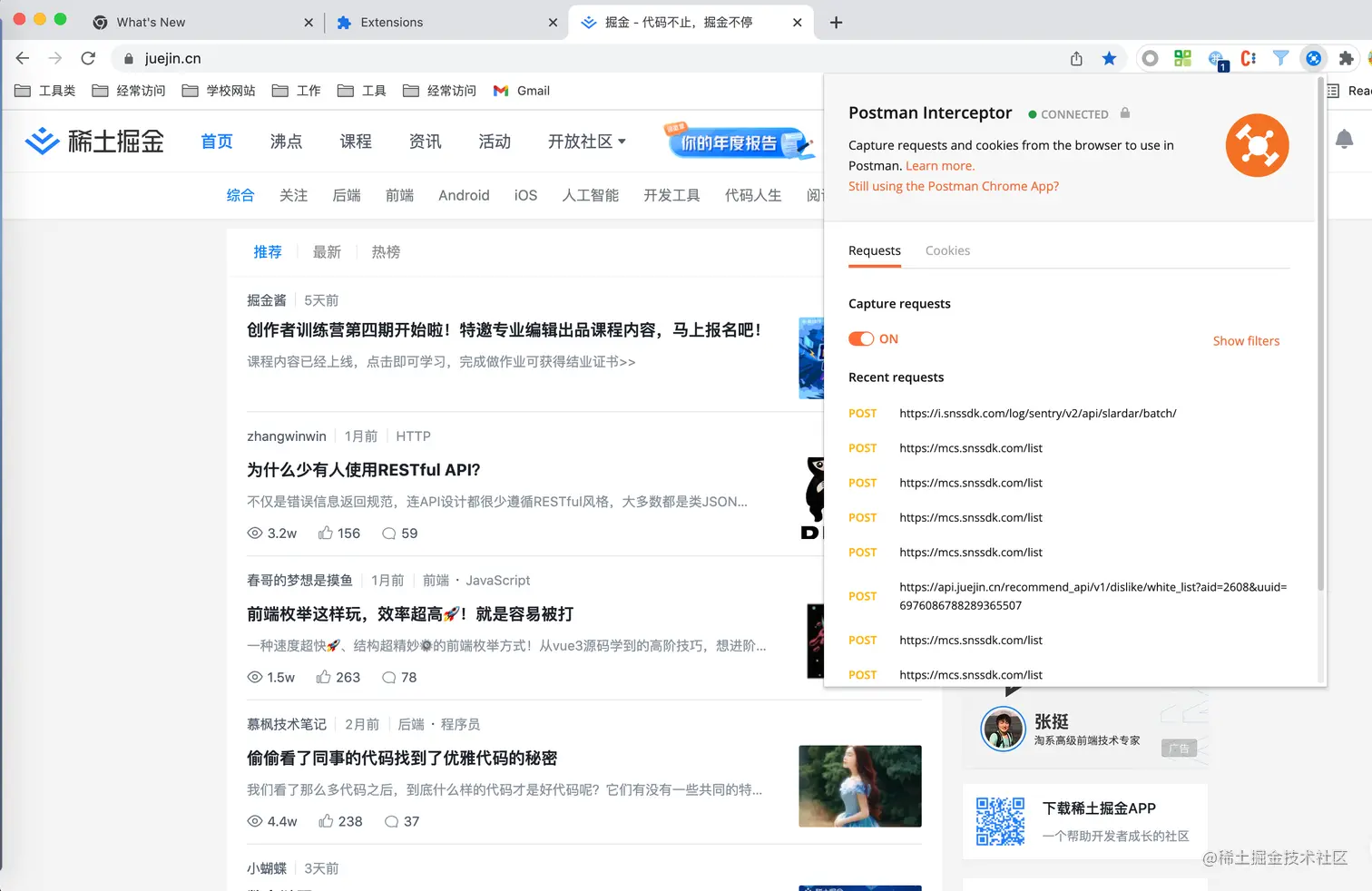
Task: Select the 最新 feed tab
Action: [327, 252]
